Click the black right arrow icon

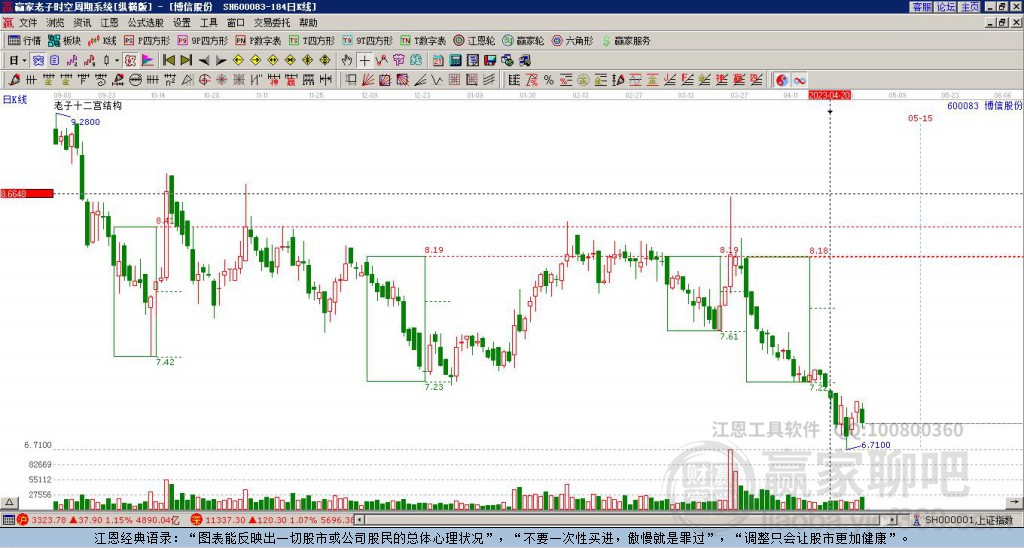click(x=221, y=61)
